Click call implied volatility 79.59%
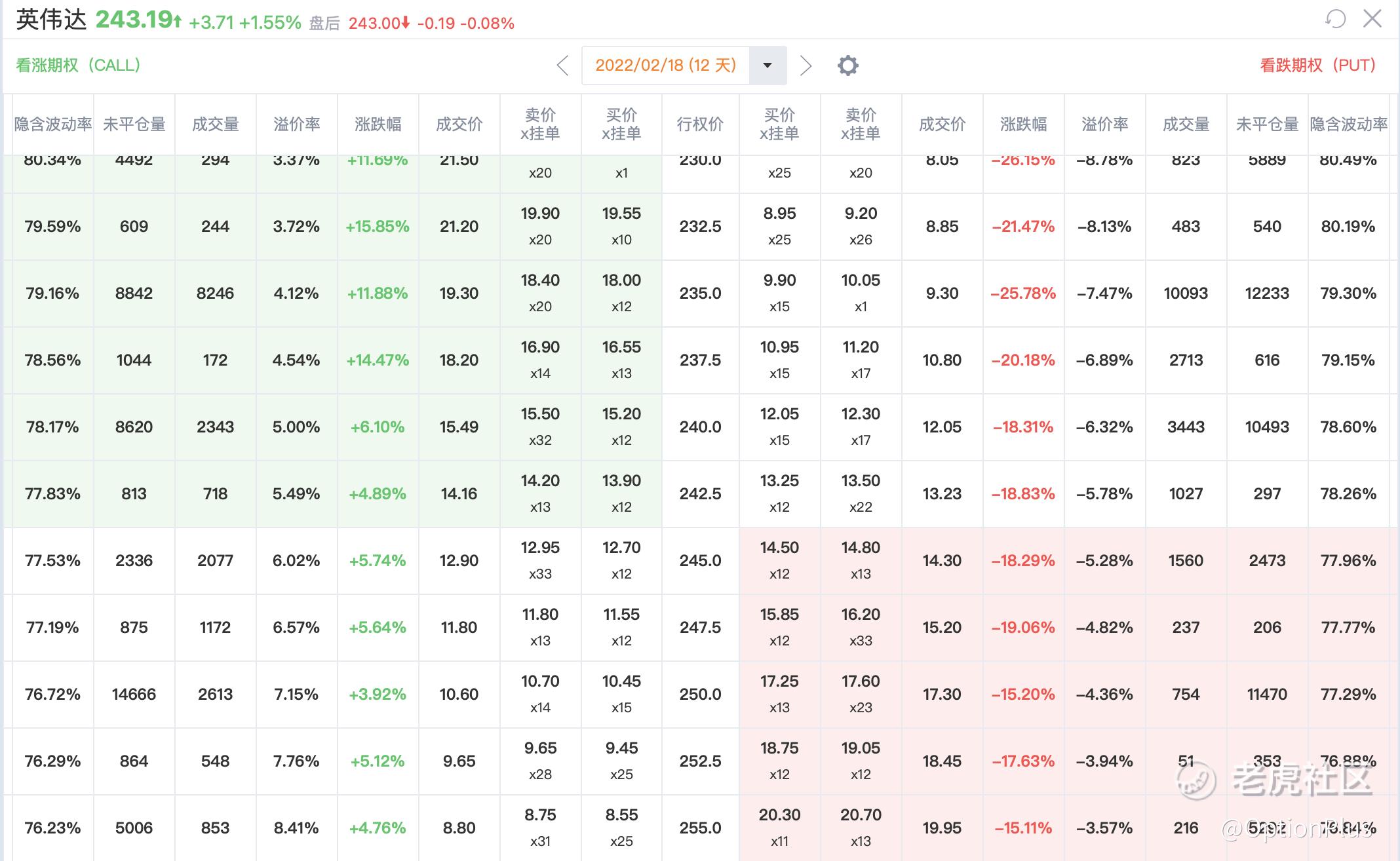1400x861 pixels. pyautogui.click(x=53, y=227)
